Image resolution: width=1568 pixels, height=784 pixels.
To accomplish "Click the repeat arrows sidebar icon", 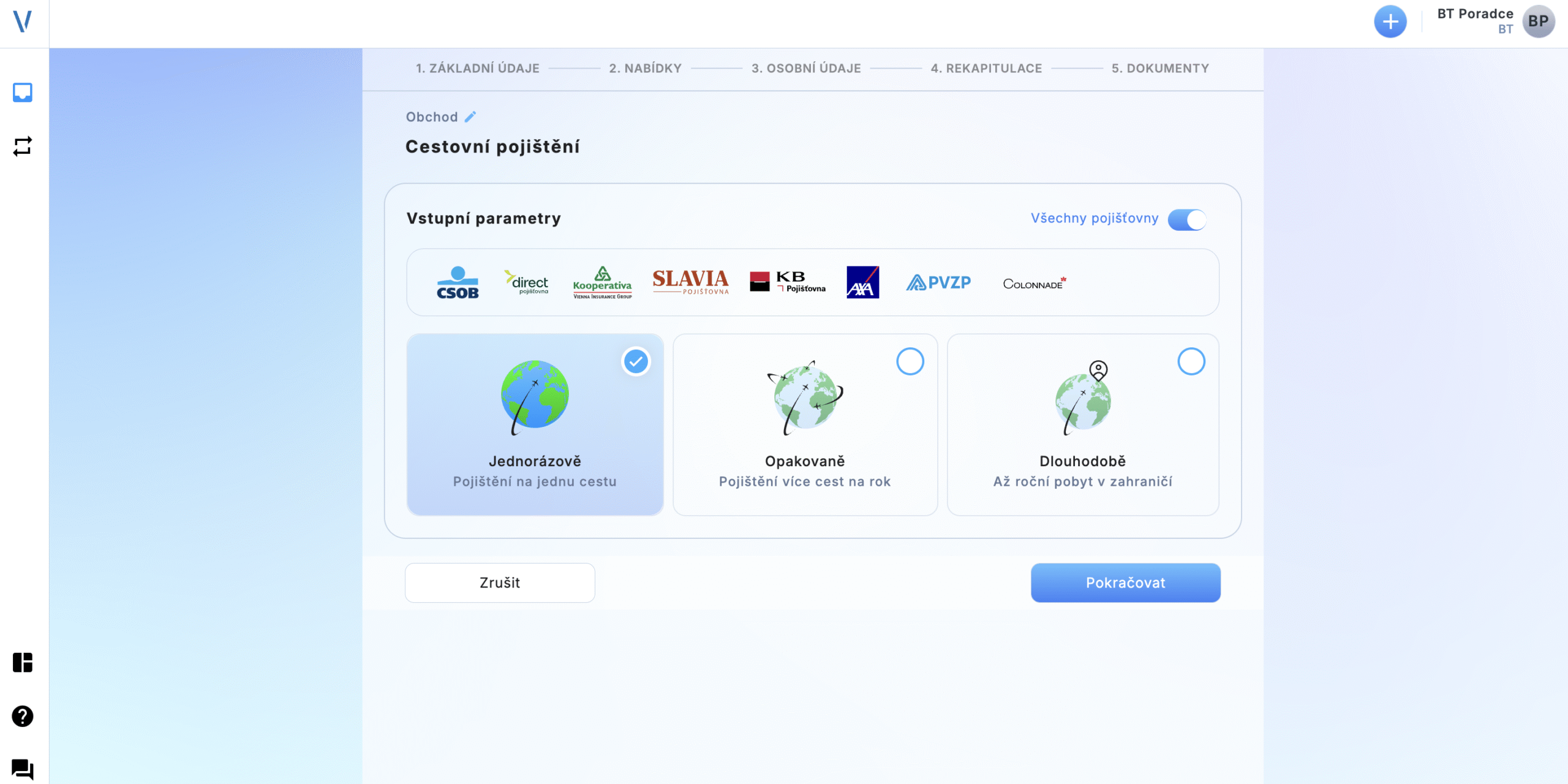I will click(x=23, y=146).
